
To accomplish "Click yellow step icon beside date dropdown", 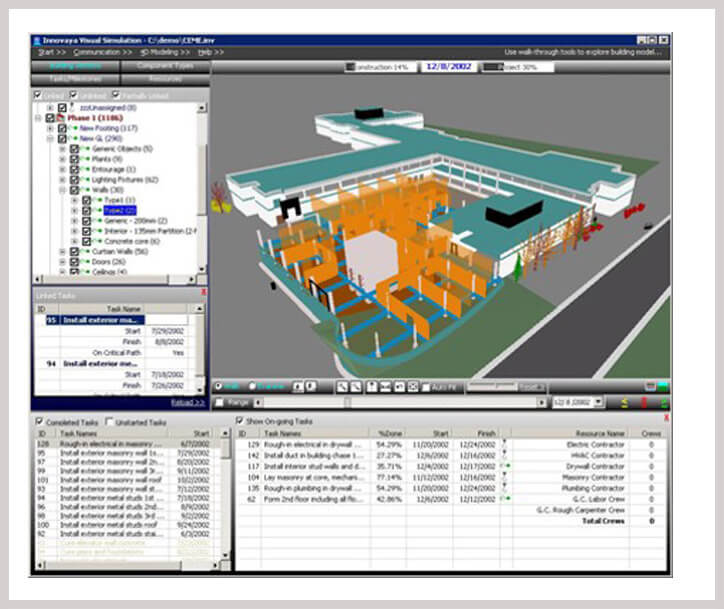I will click(x=624, y=403).
